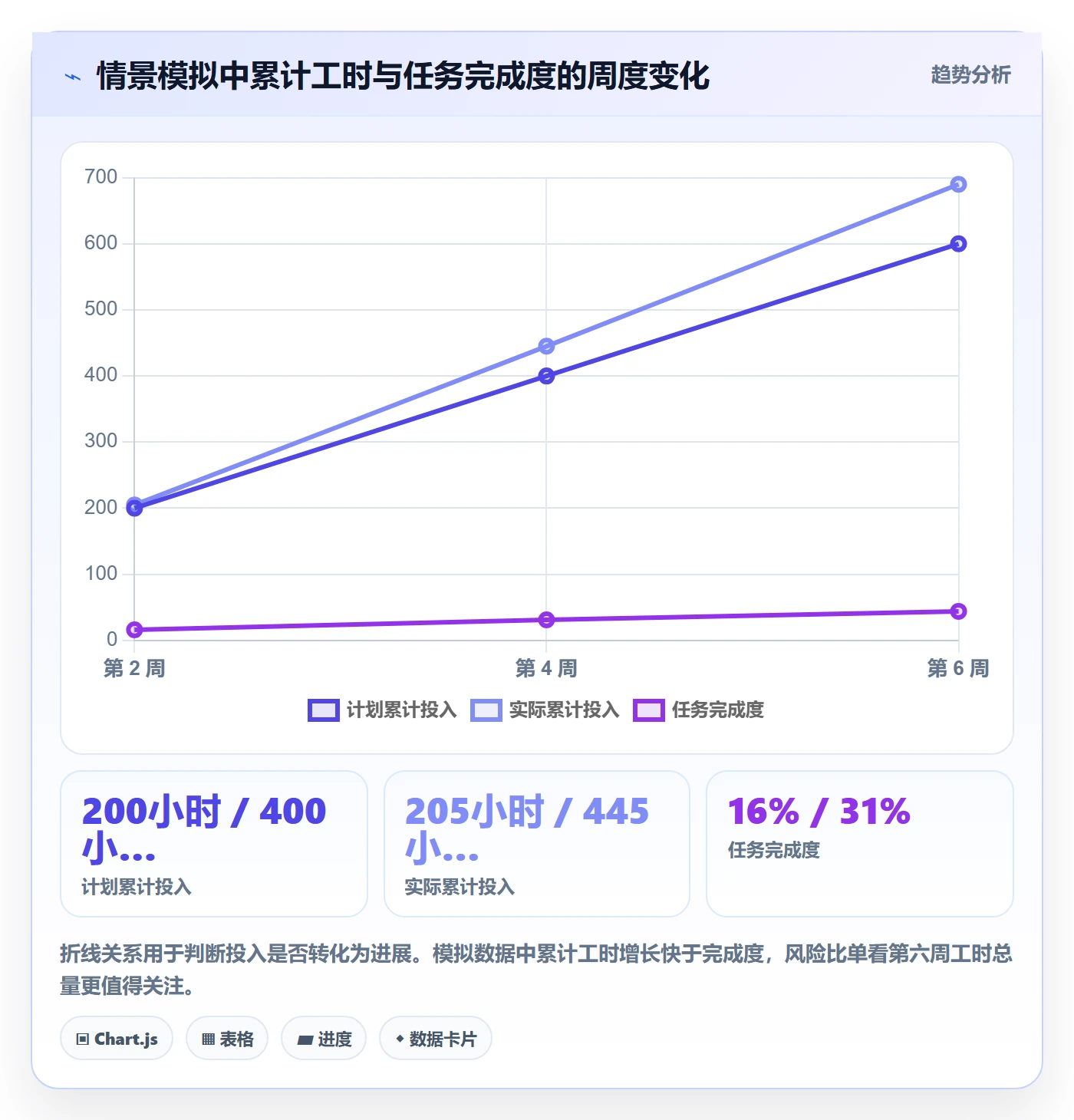Click the 300 y-axis label
This screenshot has height=1120, width=1074.
pos(101,441)
